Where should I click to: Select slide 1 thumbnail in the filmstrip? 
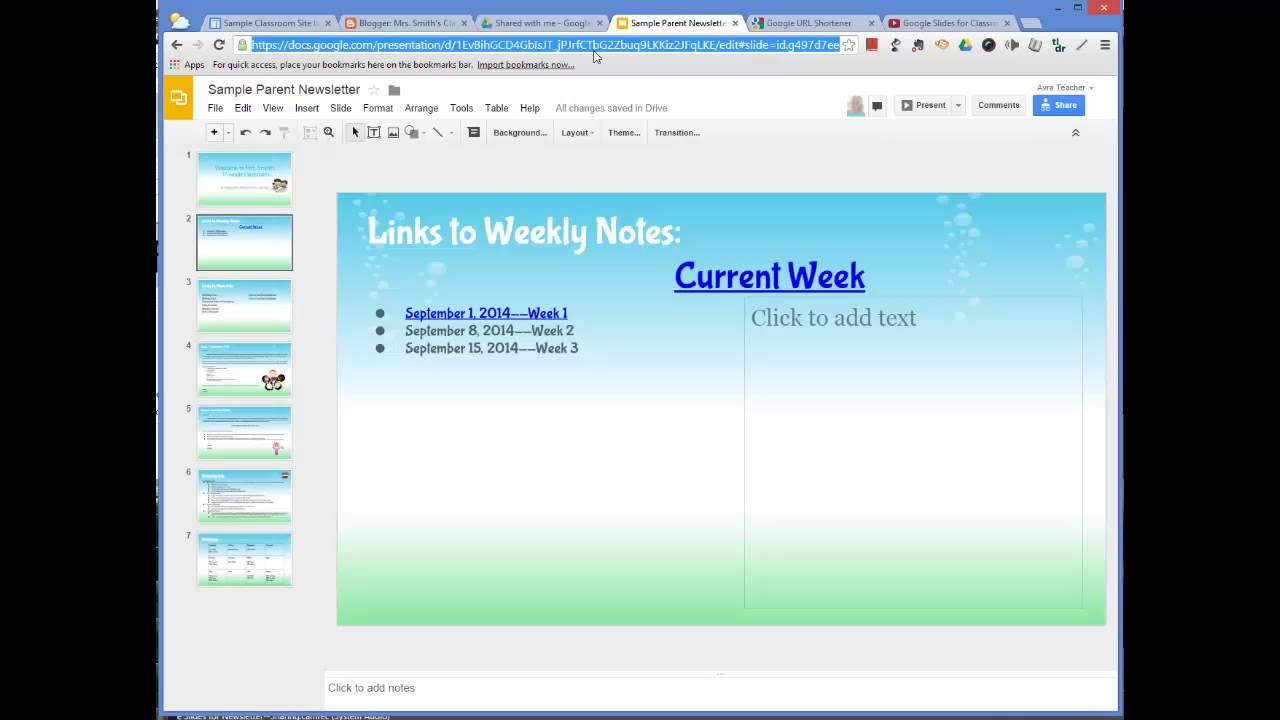click(x=244, y=179)
